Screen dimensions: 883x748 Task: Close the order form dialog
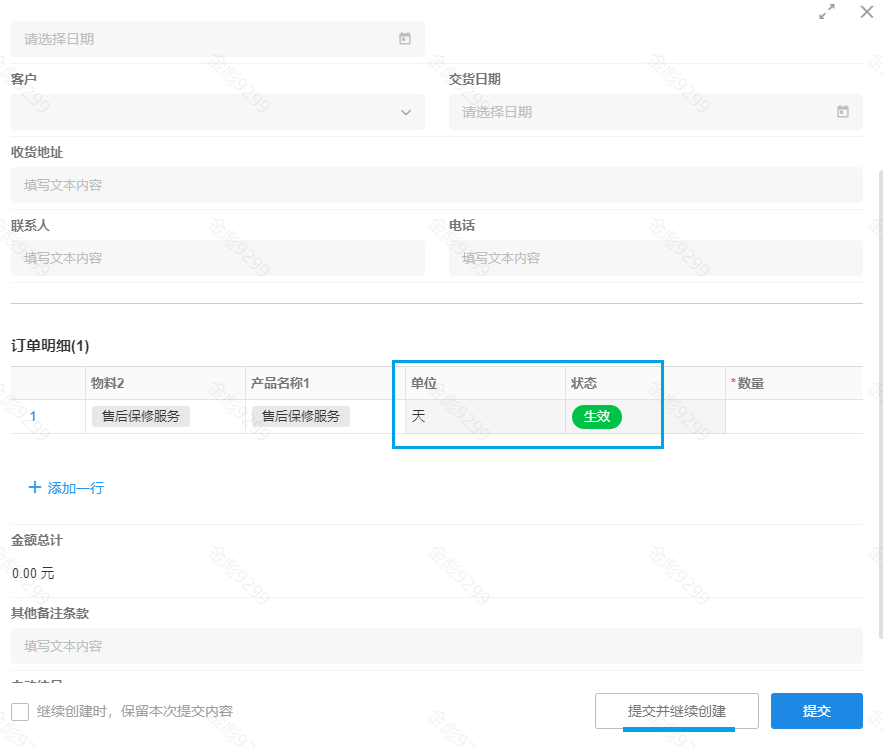click(x=867, y=12)
